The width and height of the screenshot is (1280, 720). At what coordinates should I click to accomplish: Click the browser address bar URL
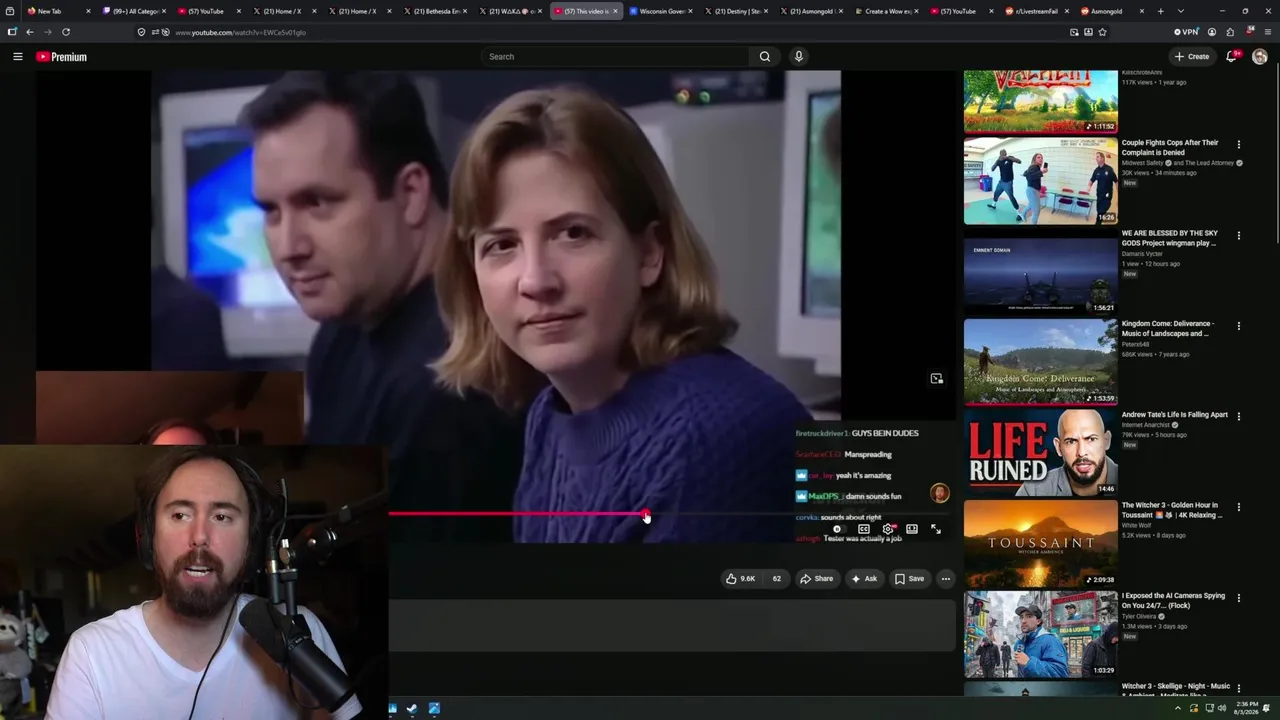241,32
